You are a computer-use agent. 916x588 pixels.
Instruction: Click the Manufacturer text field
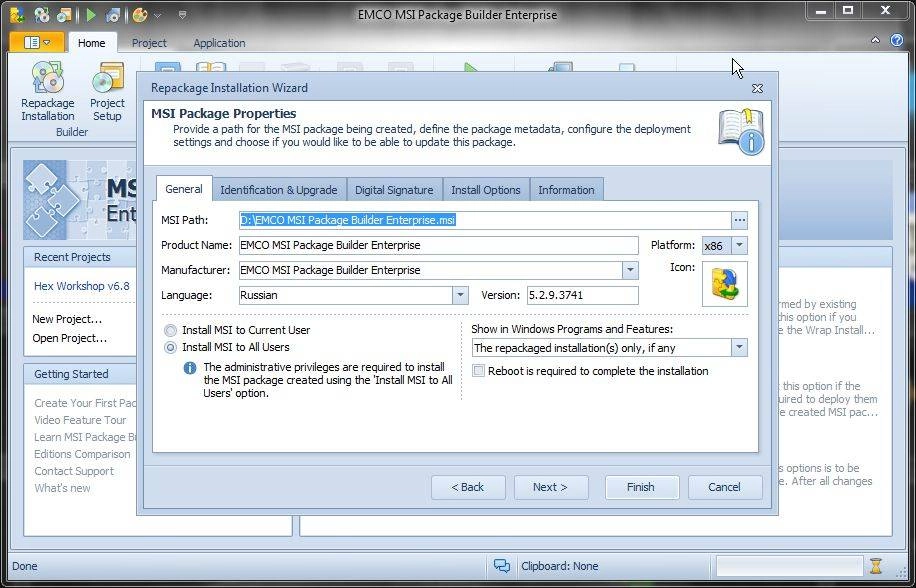pyautogui.click(x=430, y=270)
